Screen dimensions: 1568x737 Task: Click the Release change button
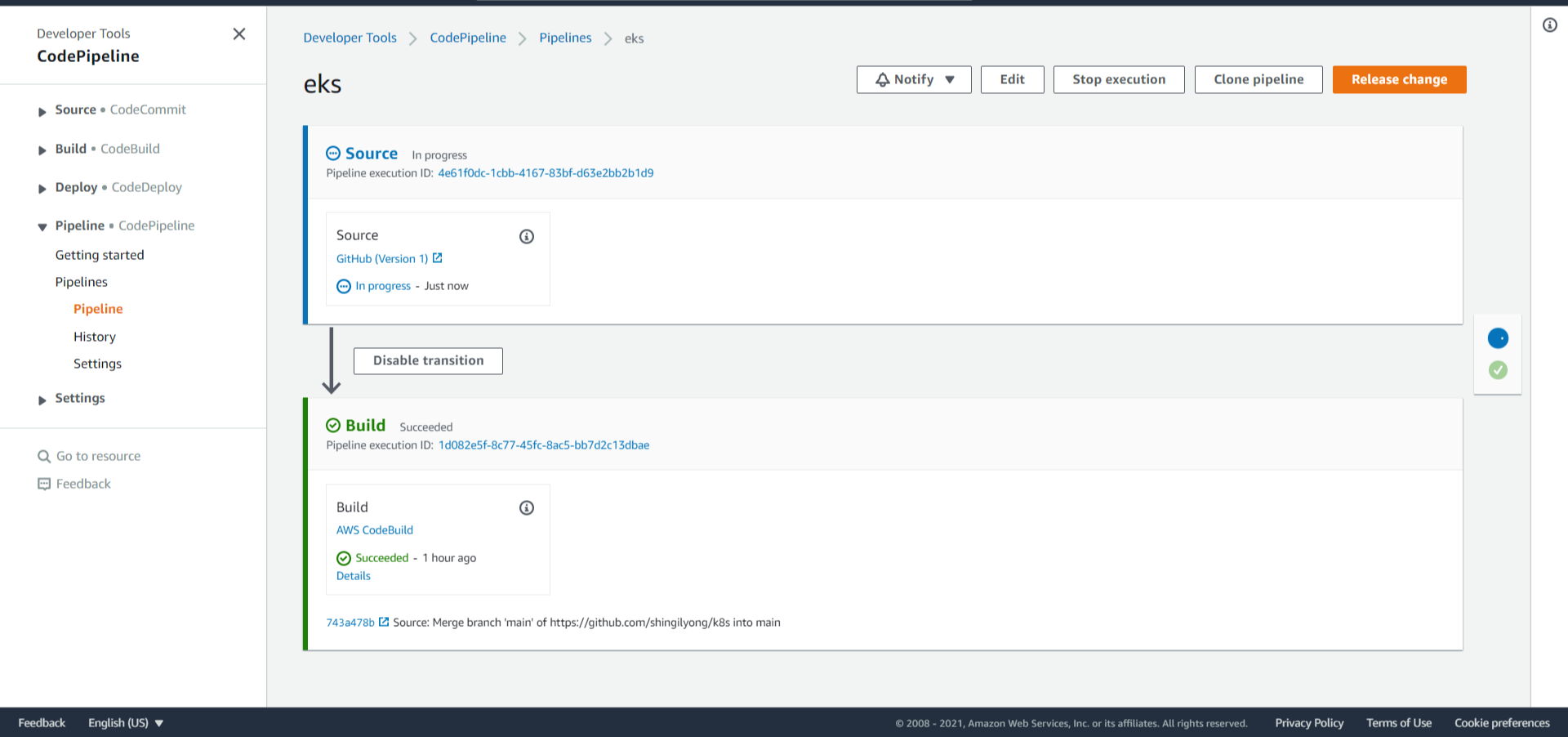pos(1400,79)
